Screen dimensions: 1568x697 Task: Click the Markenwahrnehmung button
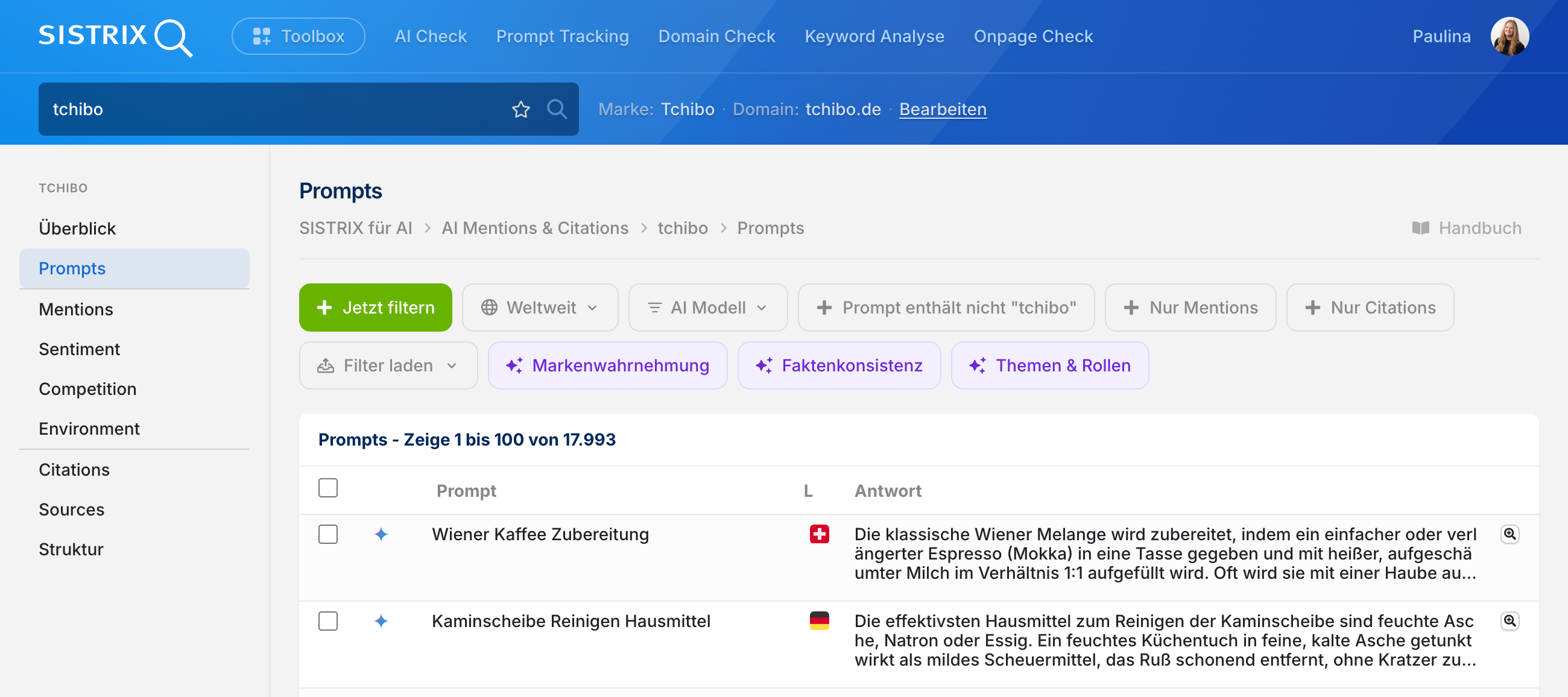(x=607, y=365)
